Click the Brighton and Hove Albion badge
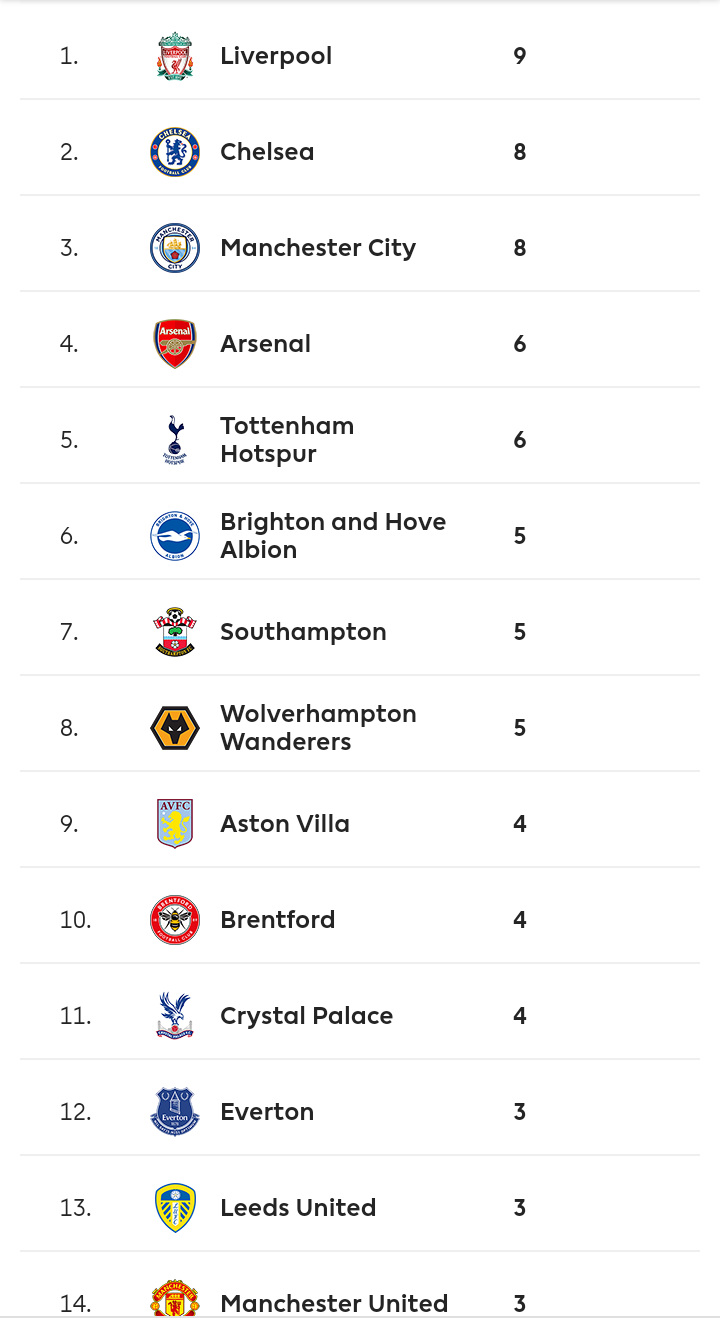The width and height of the screenshot is (720, 1321). [175, 536]
